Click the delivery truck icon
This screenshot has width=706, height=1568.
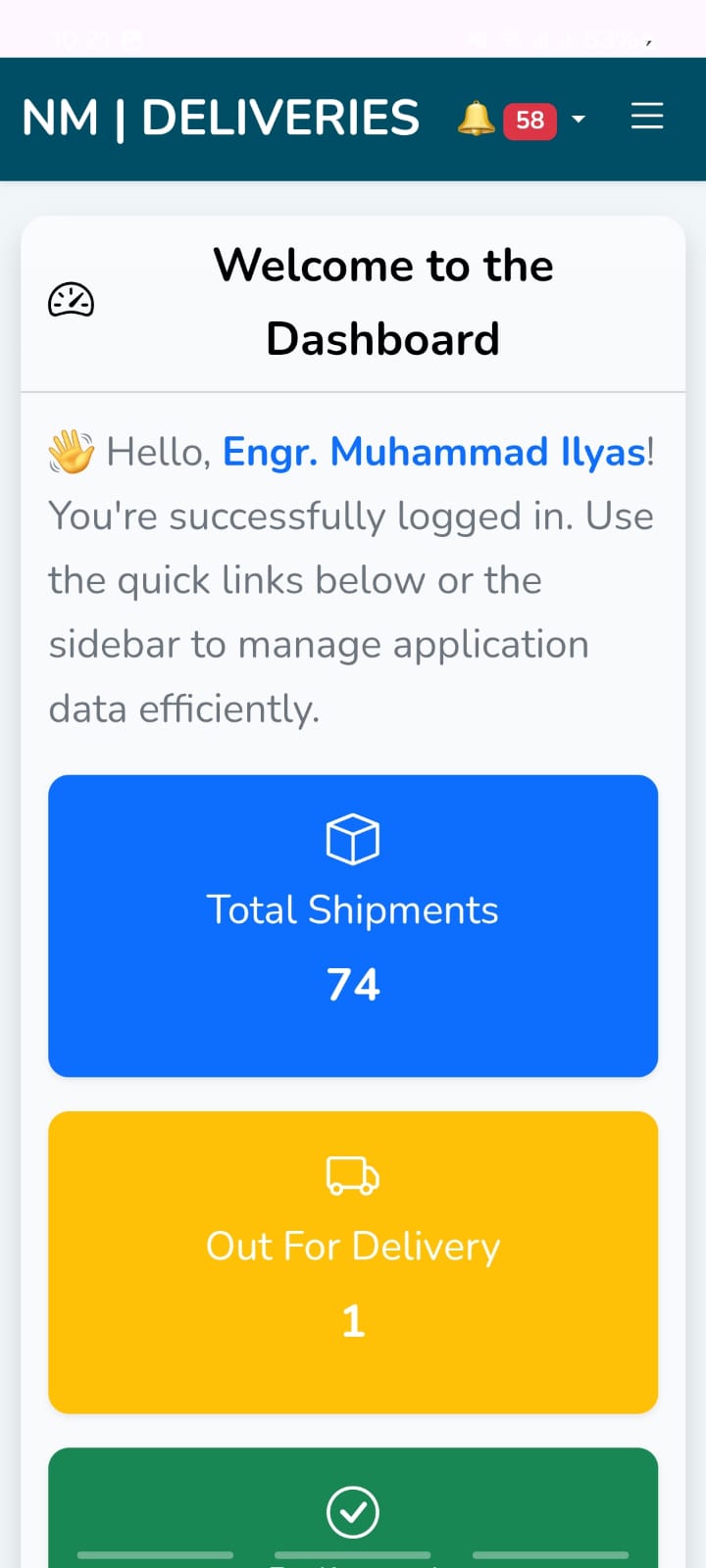tap(353, 1176)
